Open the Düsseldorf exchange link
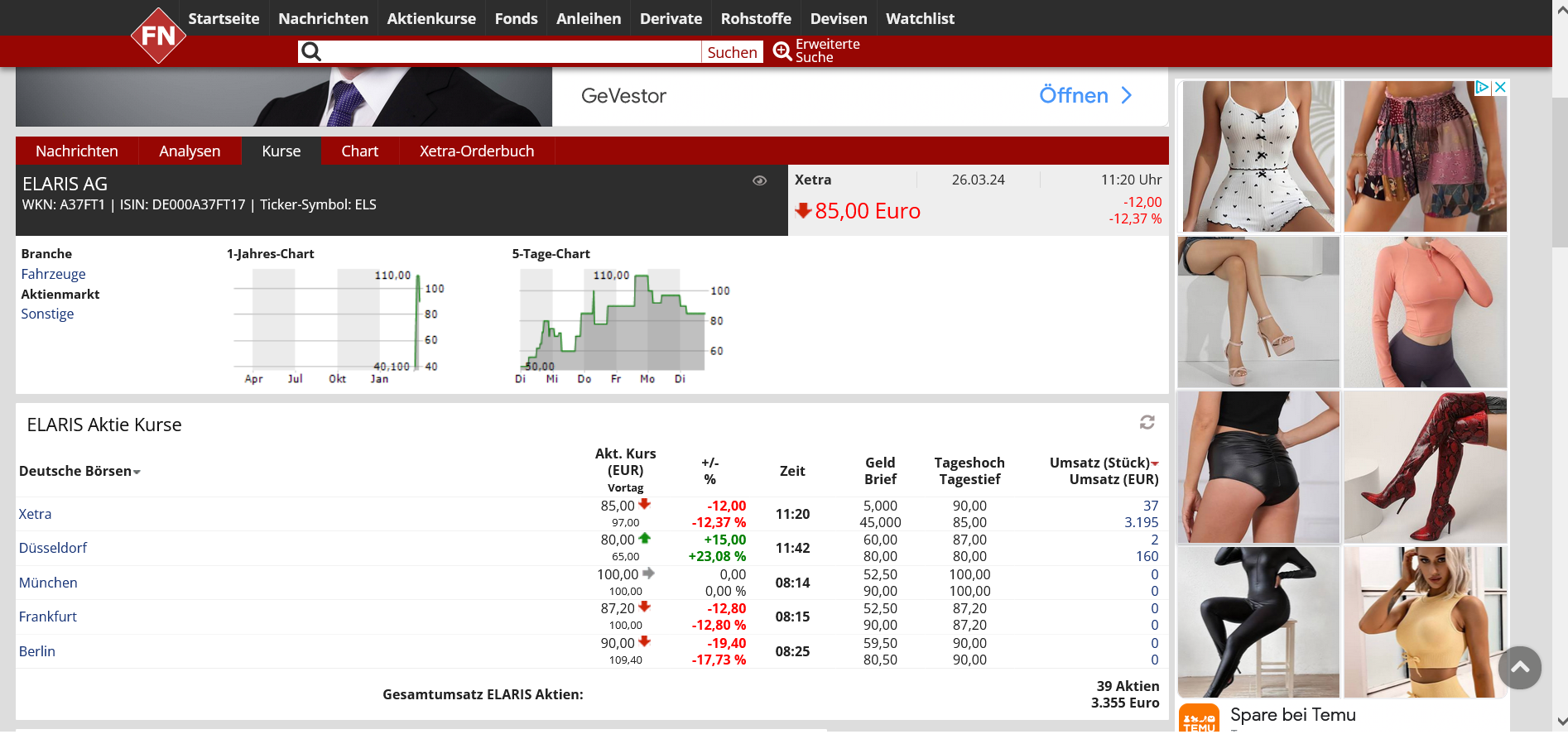The height and width of the screenshot is (739, 1568). (x=53, y=548)
